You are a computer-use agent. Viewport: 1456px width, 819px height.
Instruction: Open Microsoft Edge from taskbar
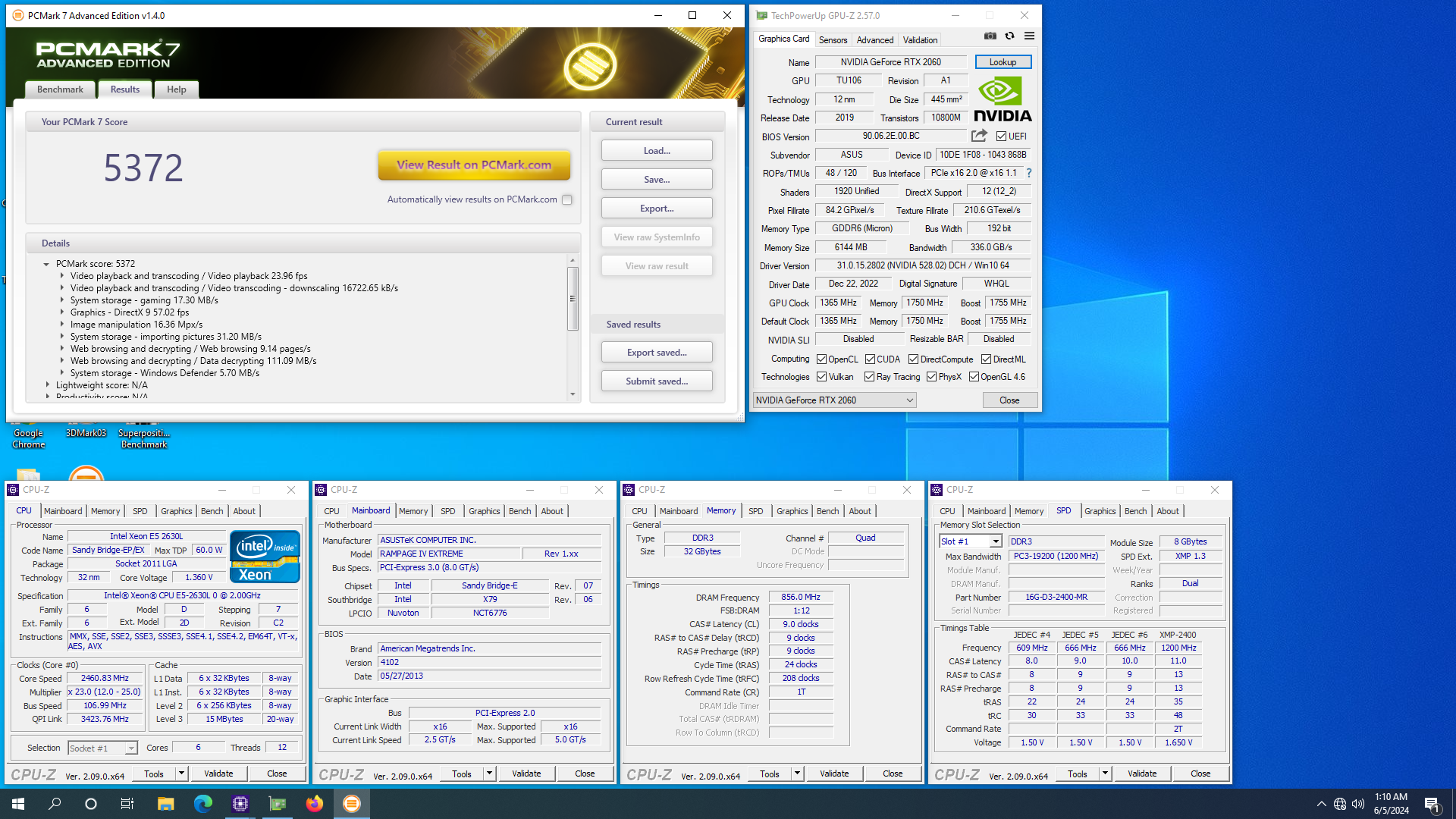click(202, 804)
